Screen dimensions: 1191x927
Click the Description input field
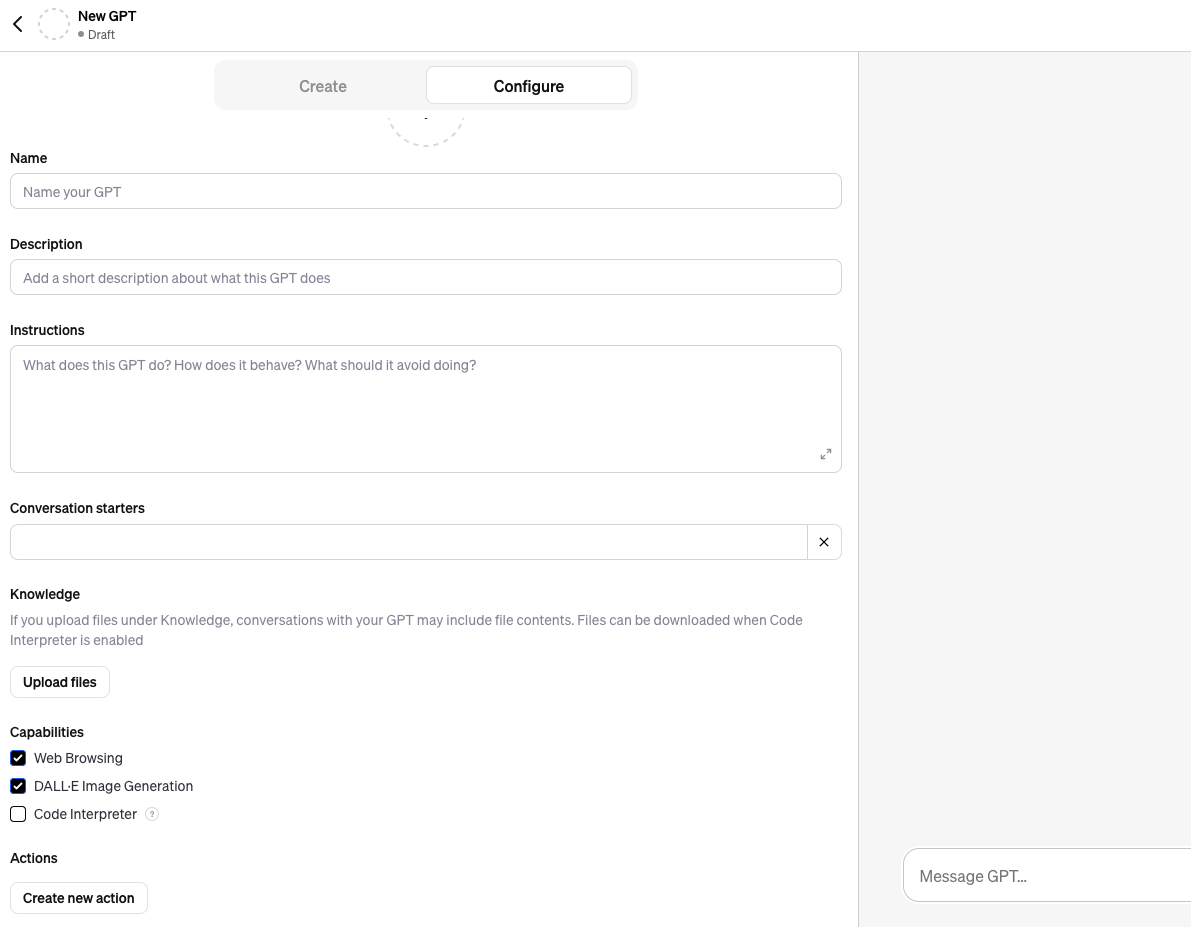(425, 278)
